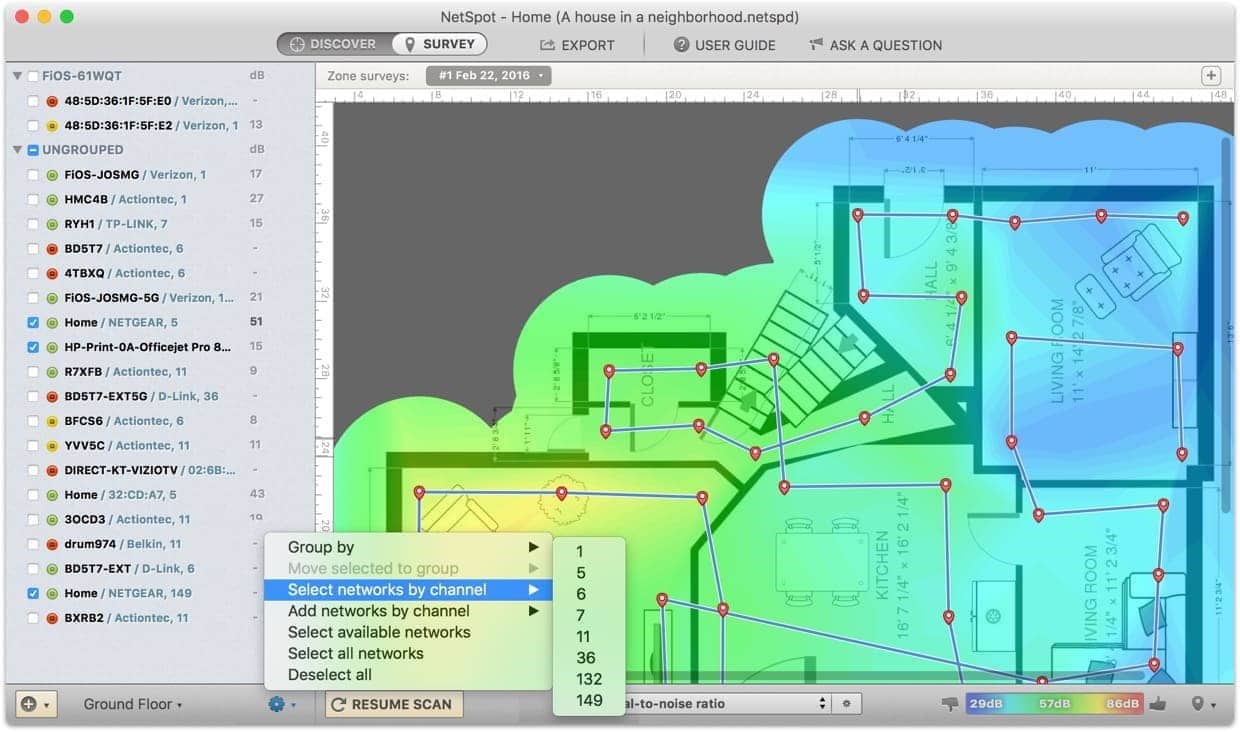Screen dimensions: 1240x732
Task: Collapse the FiOS-61WQT group triangle
Action: point(17,76)
